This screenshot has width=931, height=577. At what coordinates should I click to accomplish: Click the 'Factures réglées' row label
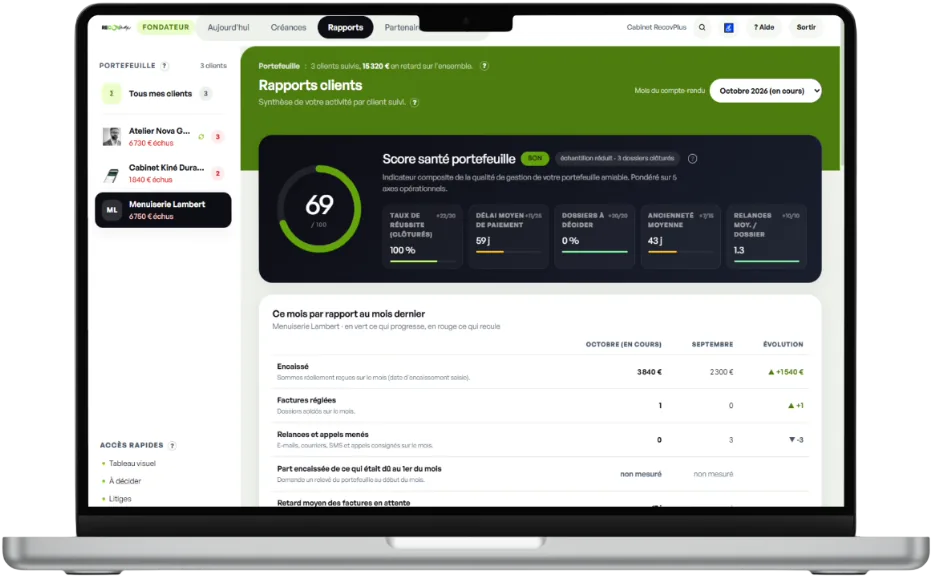306,401
